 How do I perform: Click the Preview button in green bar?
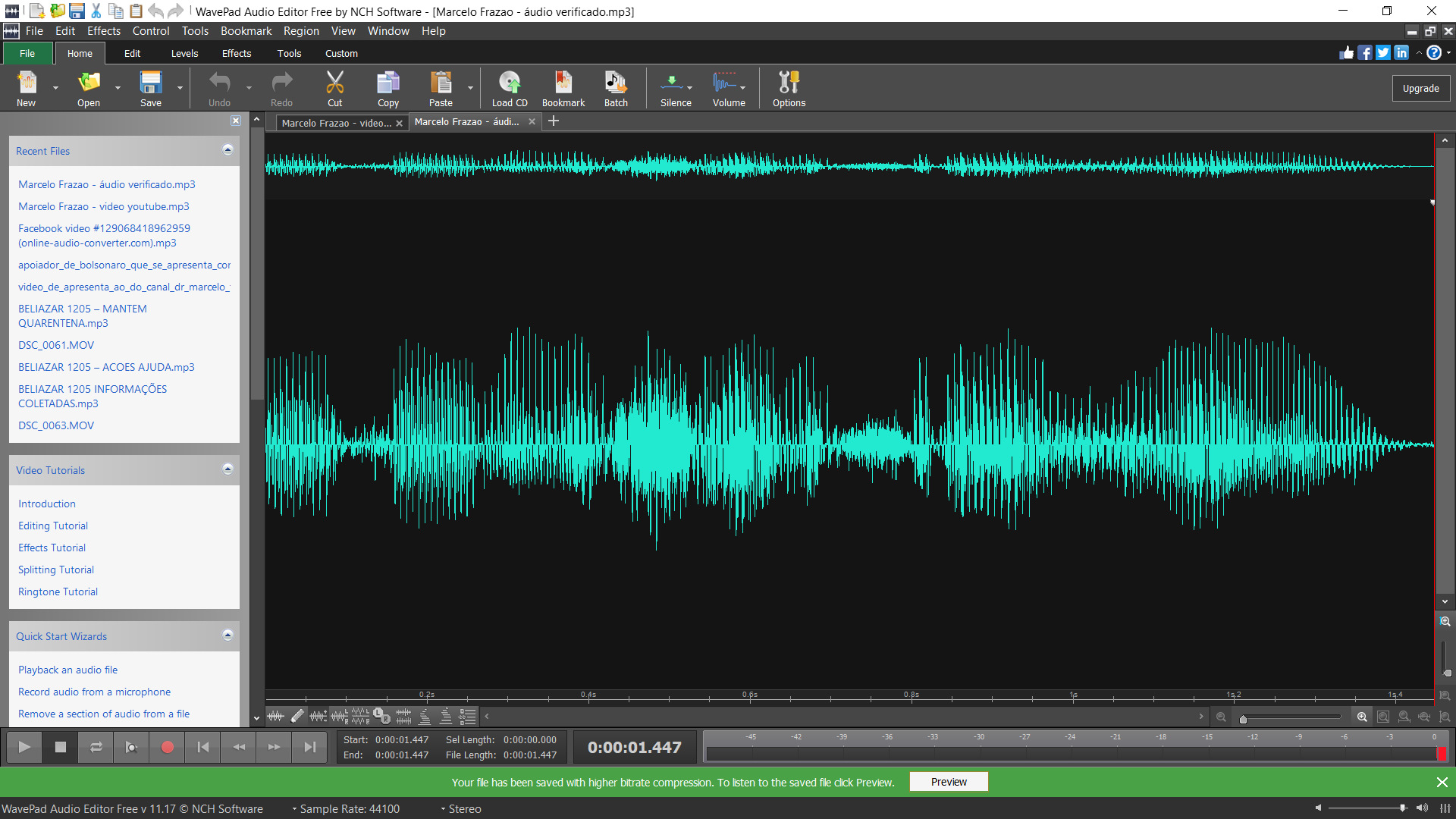[949, 782]
